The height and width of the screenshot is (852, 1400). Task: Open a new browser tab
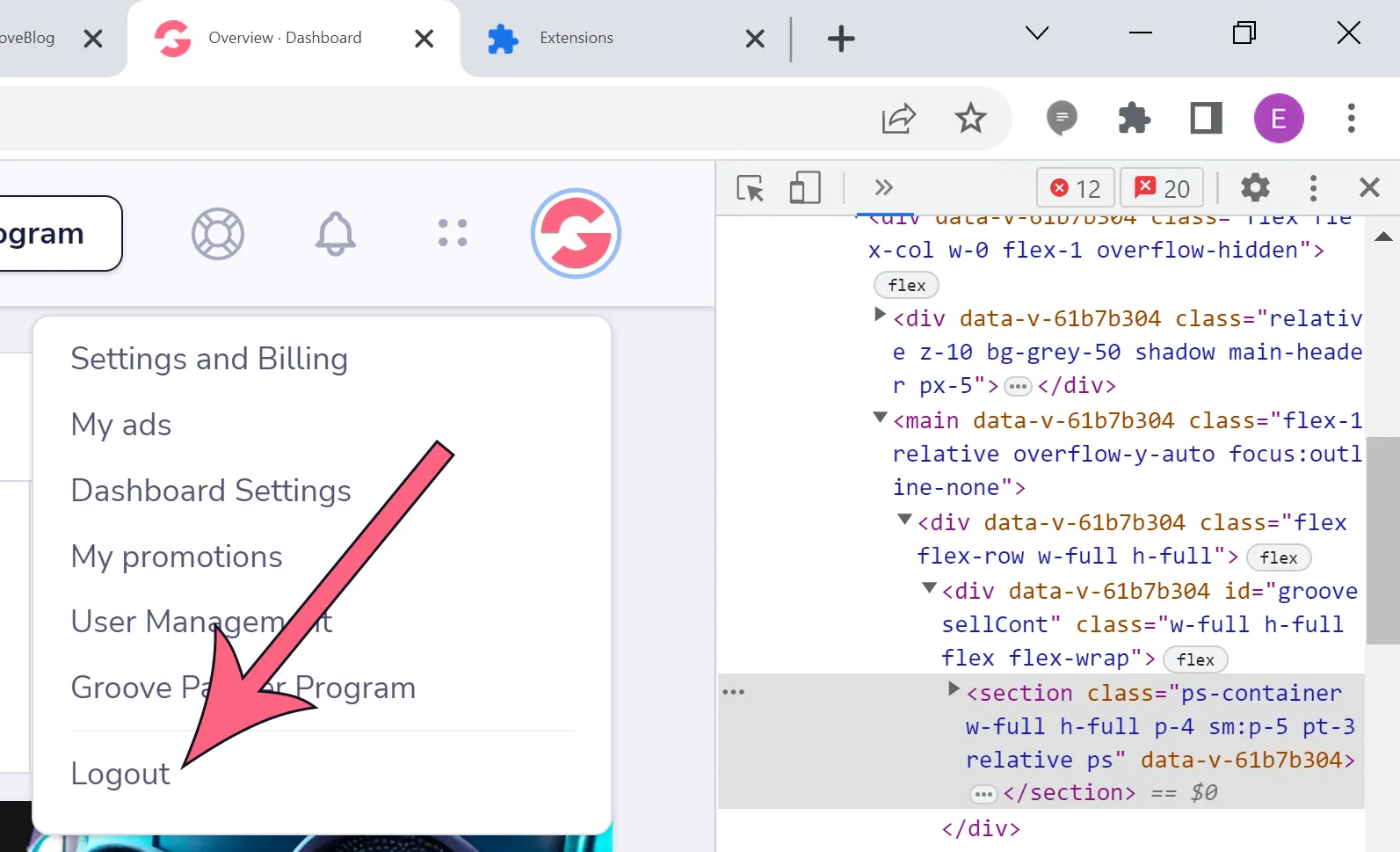pyautogui.click(x=841, y=39)
